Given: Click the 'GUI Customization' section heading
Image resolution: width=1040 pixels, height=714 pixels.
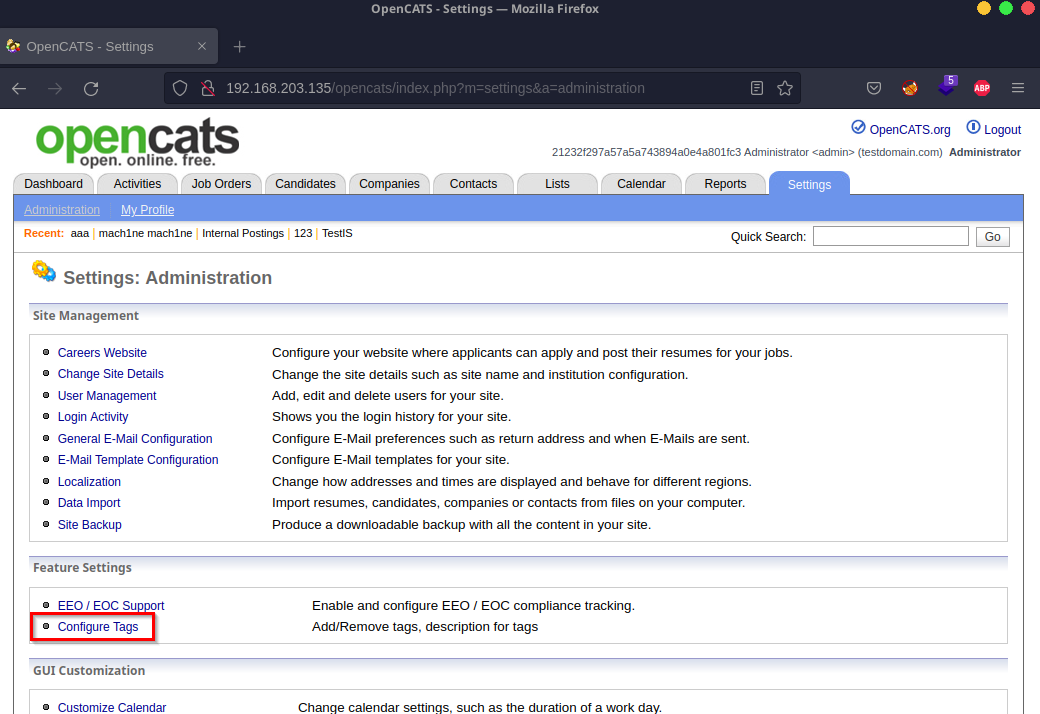Looking at the screenshot, I should click(89, 671).
